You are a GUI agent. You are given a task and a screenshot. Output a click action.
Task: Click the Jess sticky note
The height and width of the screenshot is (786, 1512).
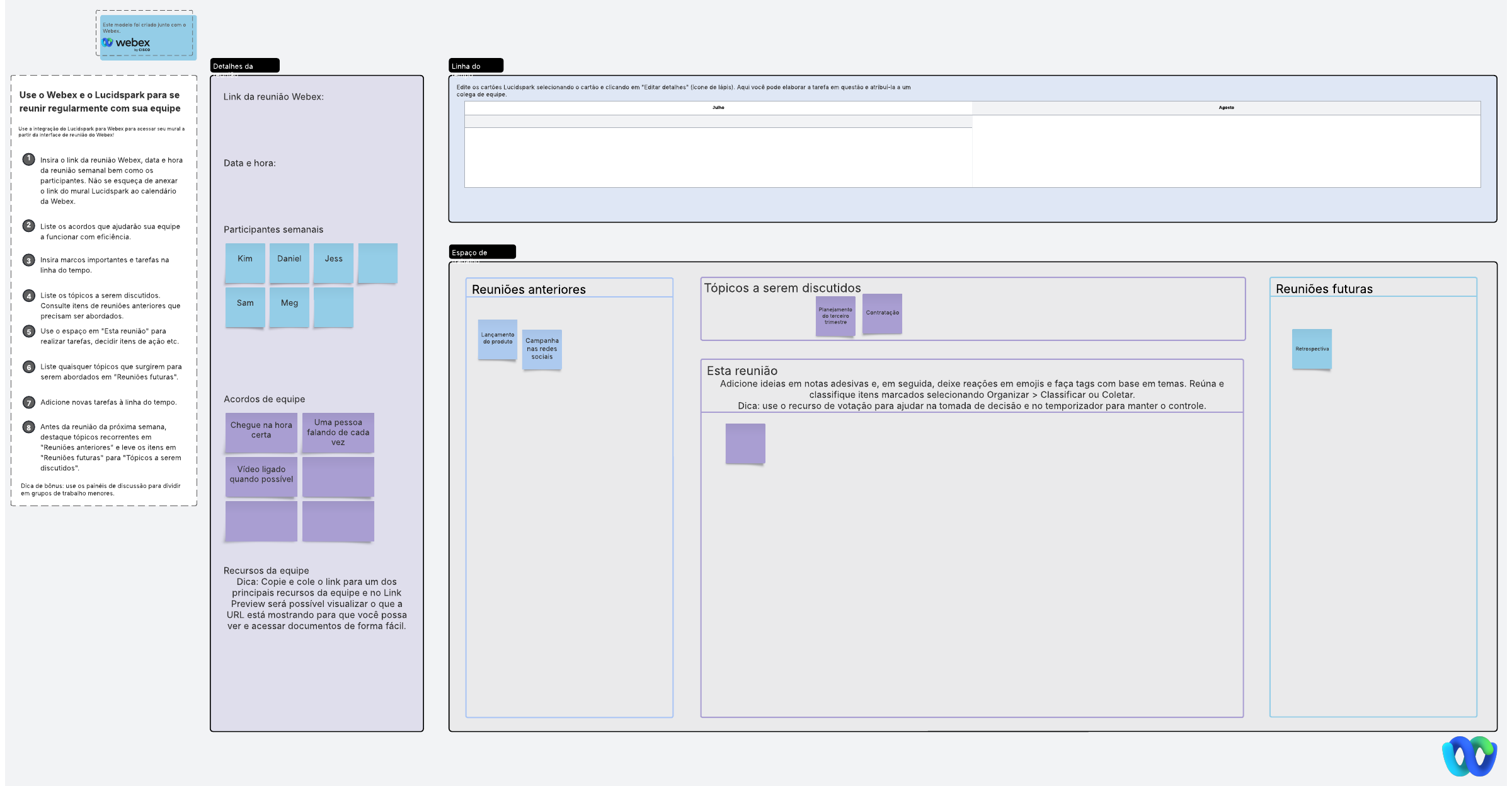pyautogui.click(x=333, y=262)
